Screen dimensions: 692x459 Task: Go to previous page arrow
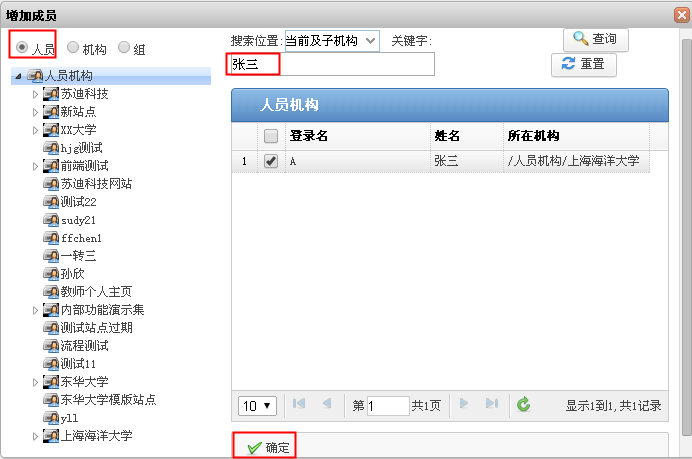pos(326,404)
